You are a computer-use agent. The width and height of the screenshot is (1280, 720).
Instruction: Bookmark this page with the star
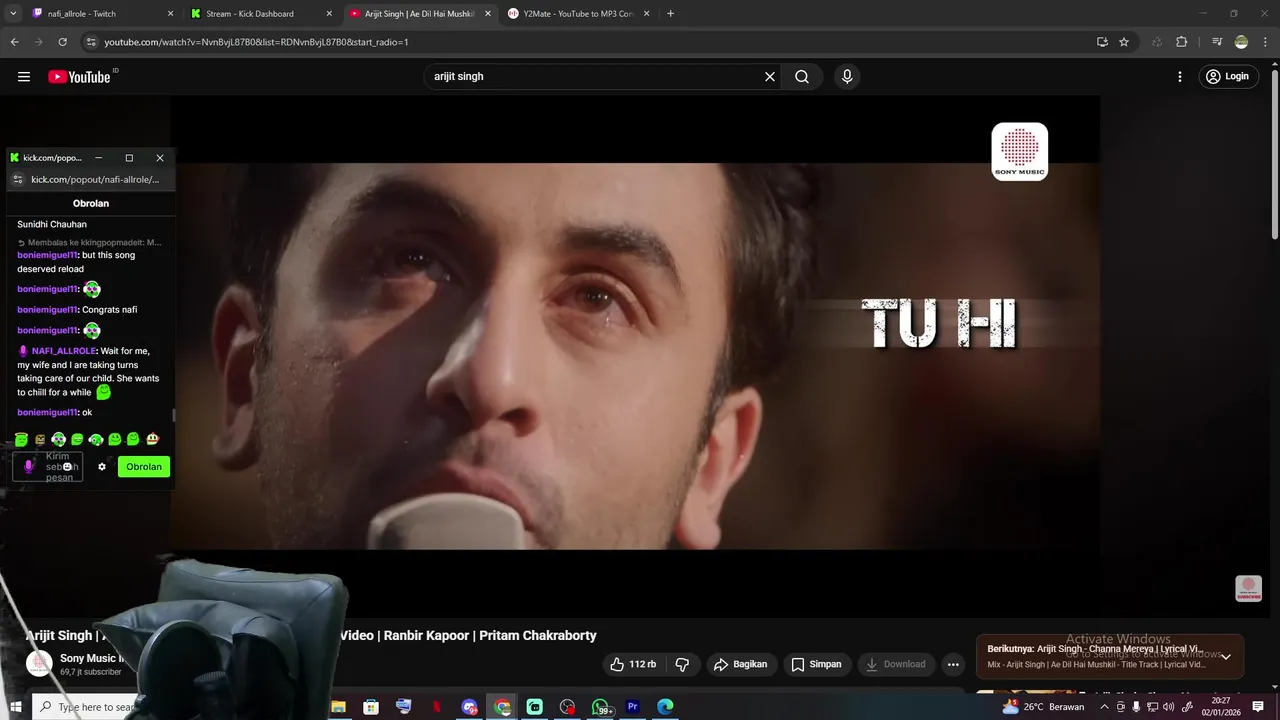(x=1124, y=42)
